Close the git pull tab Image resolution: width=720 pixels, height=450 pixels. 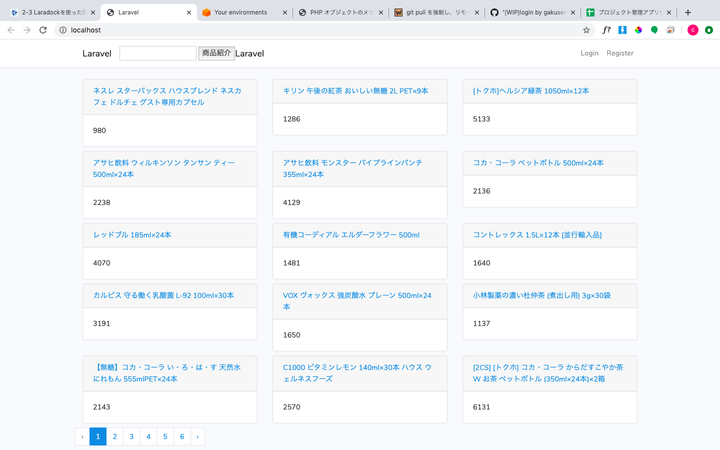pyautogui.click(x=477, y=12)
